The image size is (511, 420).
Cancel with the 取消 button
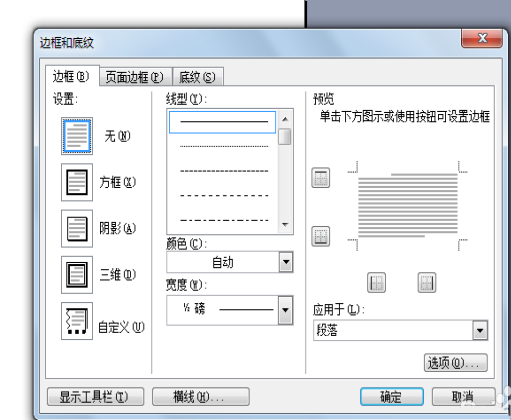point(464,397)
